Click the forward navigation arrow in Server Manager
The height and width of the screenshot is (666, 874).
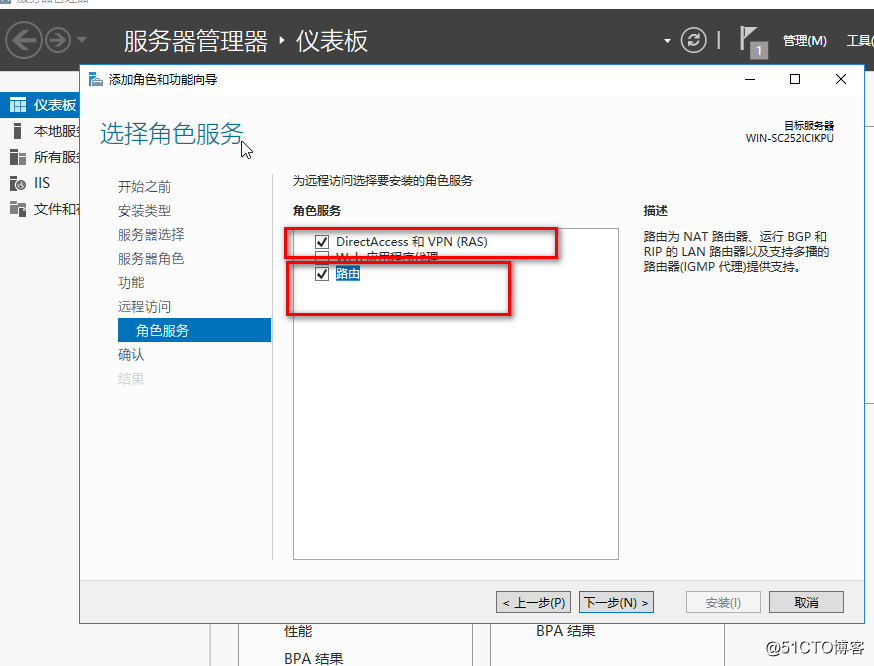(57, 40)
